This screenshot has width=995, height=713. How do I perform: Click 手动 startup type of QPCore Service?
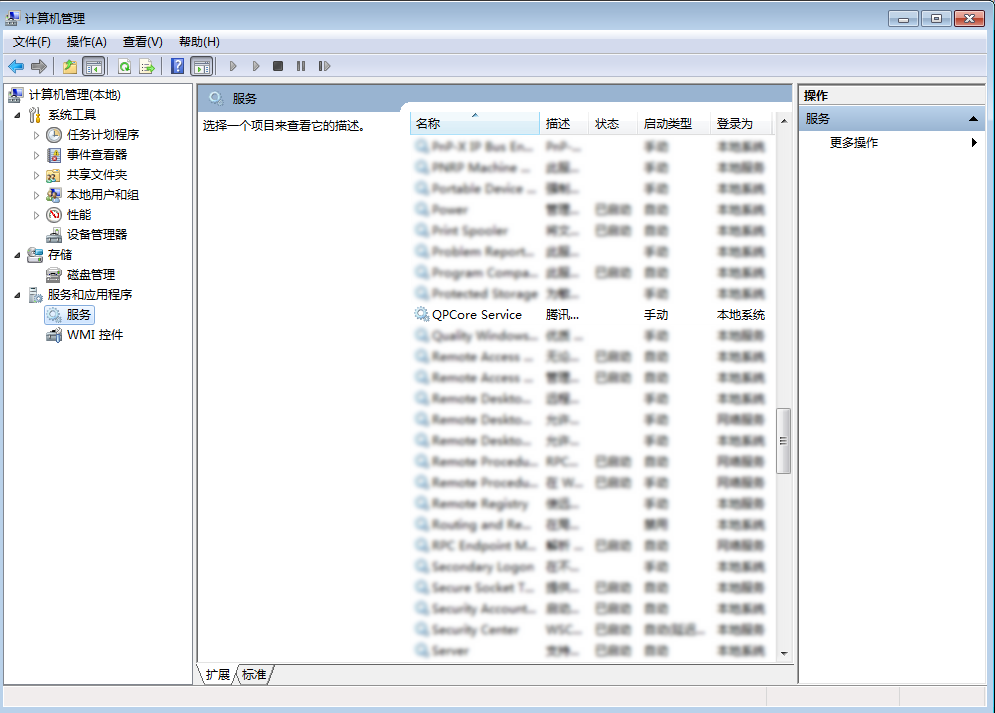(x=656, y=315)
